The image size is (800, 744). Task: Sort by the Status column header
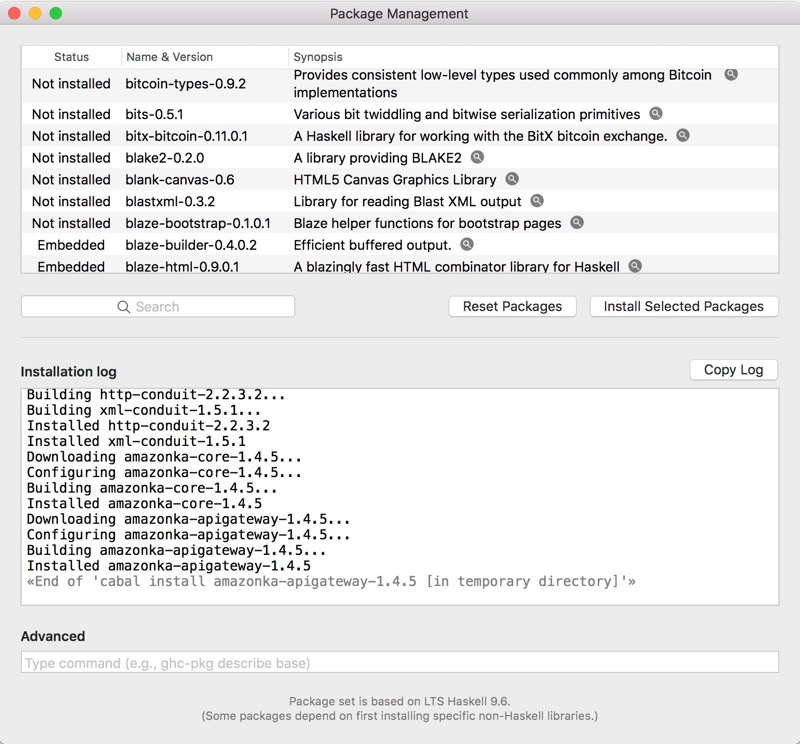pos(71,57)
